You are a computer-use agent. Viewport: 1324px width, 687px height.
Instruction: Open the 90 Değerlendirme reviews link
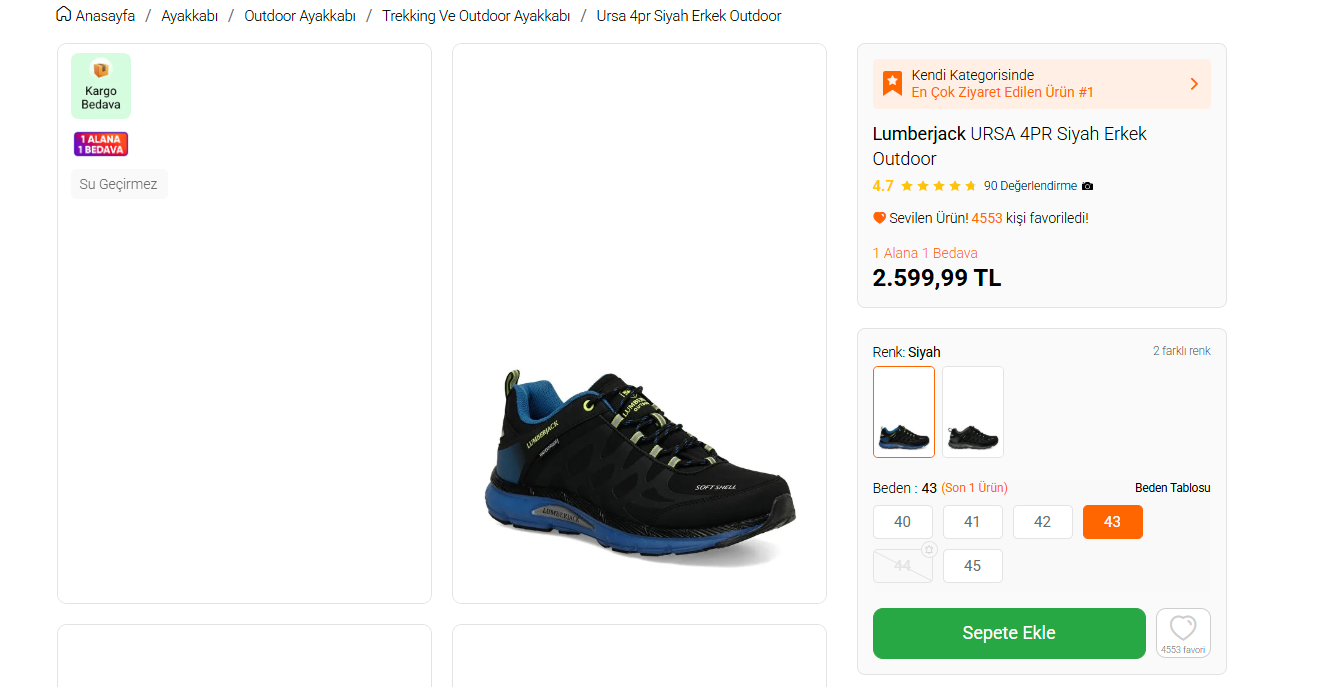pyautogui.click(x=1030, y=186)
